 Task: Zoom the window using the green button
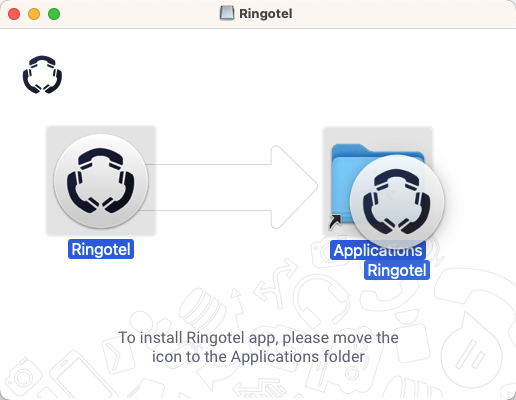point(54,14)
